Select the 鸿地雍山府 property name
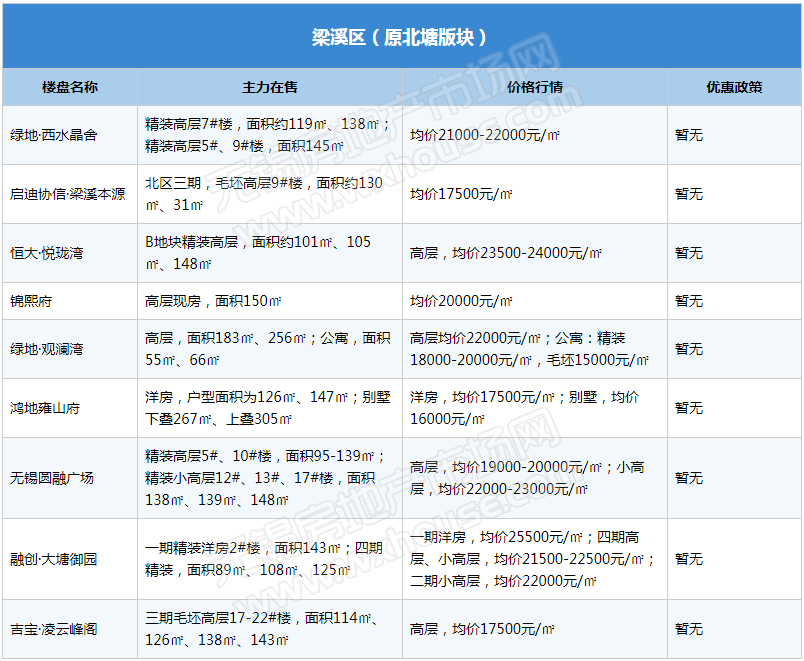Image resolution: width=804 pixels, height=661 pixels. click(46, 408)
